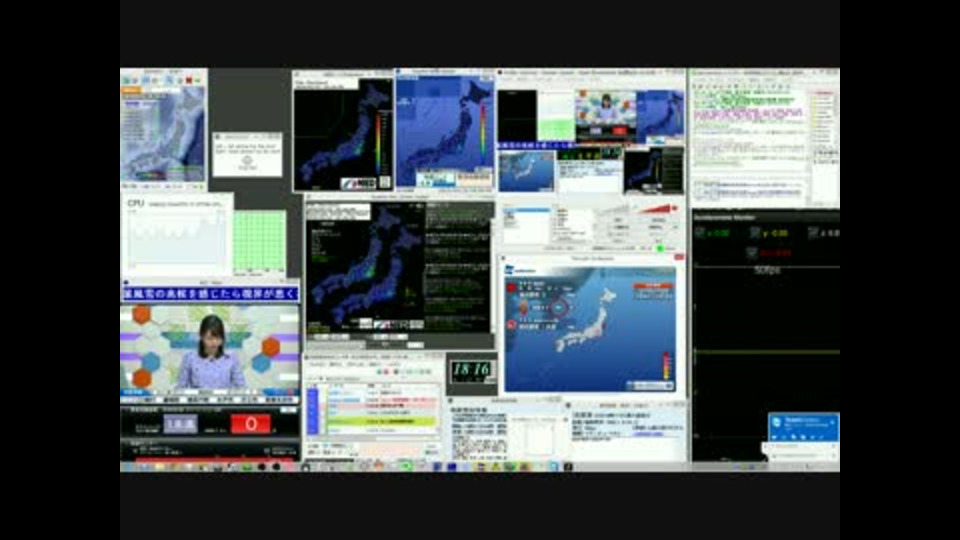Select the highlighted blue entry in the sources list
Image resolution: width=960 pixels, height=540 pixels.
pyautogui.click(x=527, y=211)
